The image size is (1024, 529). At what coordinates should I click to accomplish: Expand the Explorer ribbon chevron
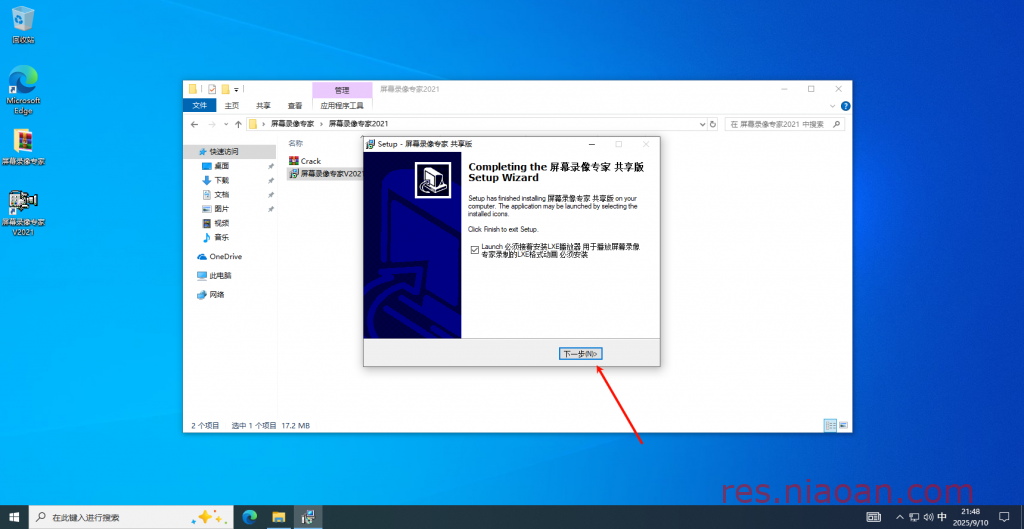point(833,106)
